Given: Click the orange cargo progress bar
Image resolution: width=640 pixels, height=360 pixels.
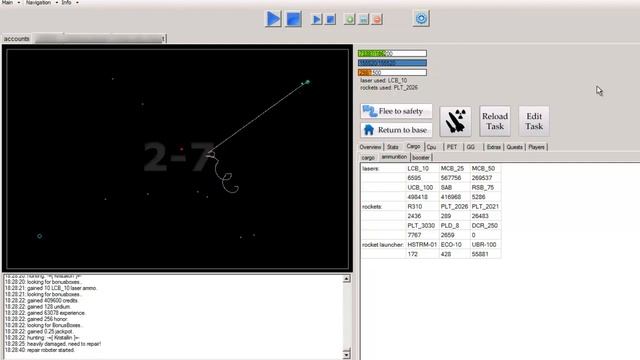Looking at the screenshot, I should (x=392, y=73).
